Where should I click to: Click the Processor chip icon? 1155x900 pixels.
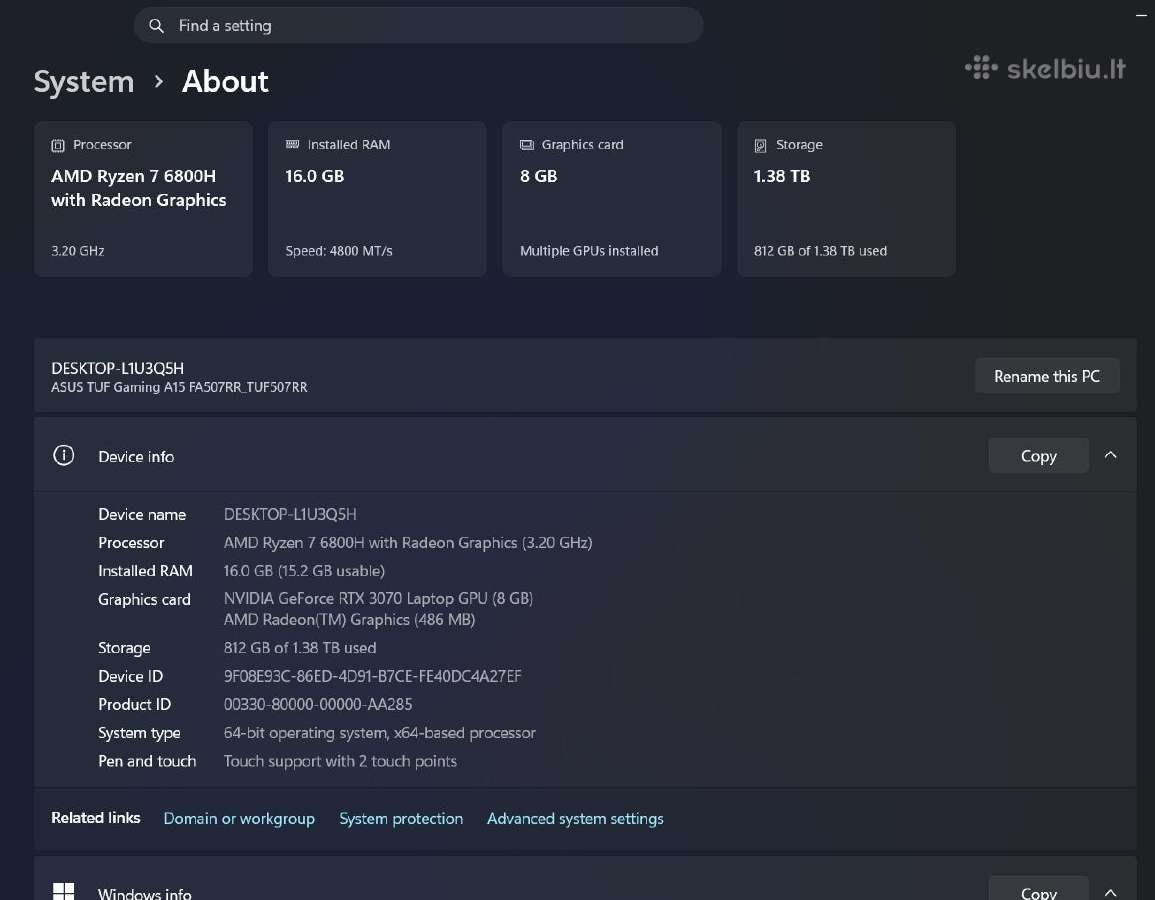[57, 145]
